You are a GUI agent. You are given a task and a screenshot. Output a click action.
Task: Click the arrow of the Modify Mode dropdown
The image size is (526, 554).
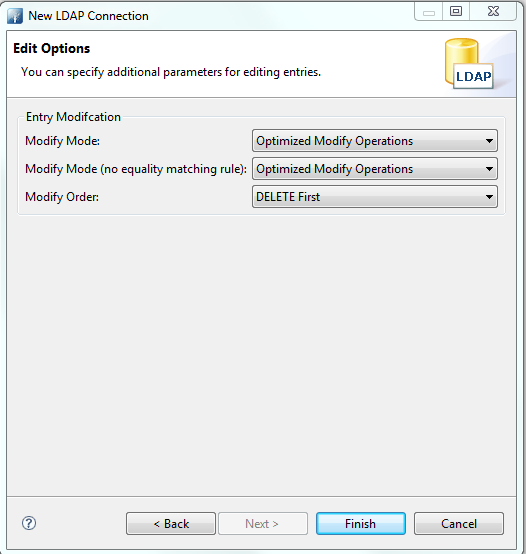[489, 141]
